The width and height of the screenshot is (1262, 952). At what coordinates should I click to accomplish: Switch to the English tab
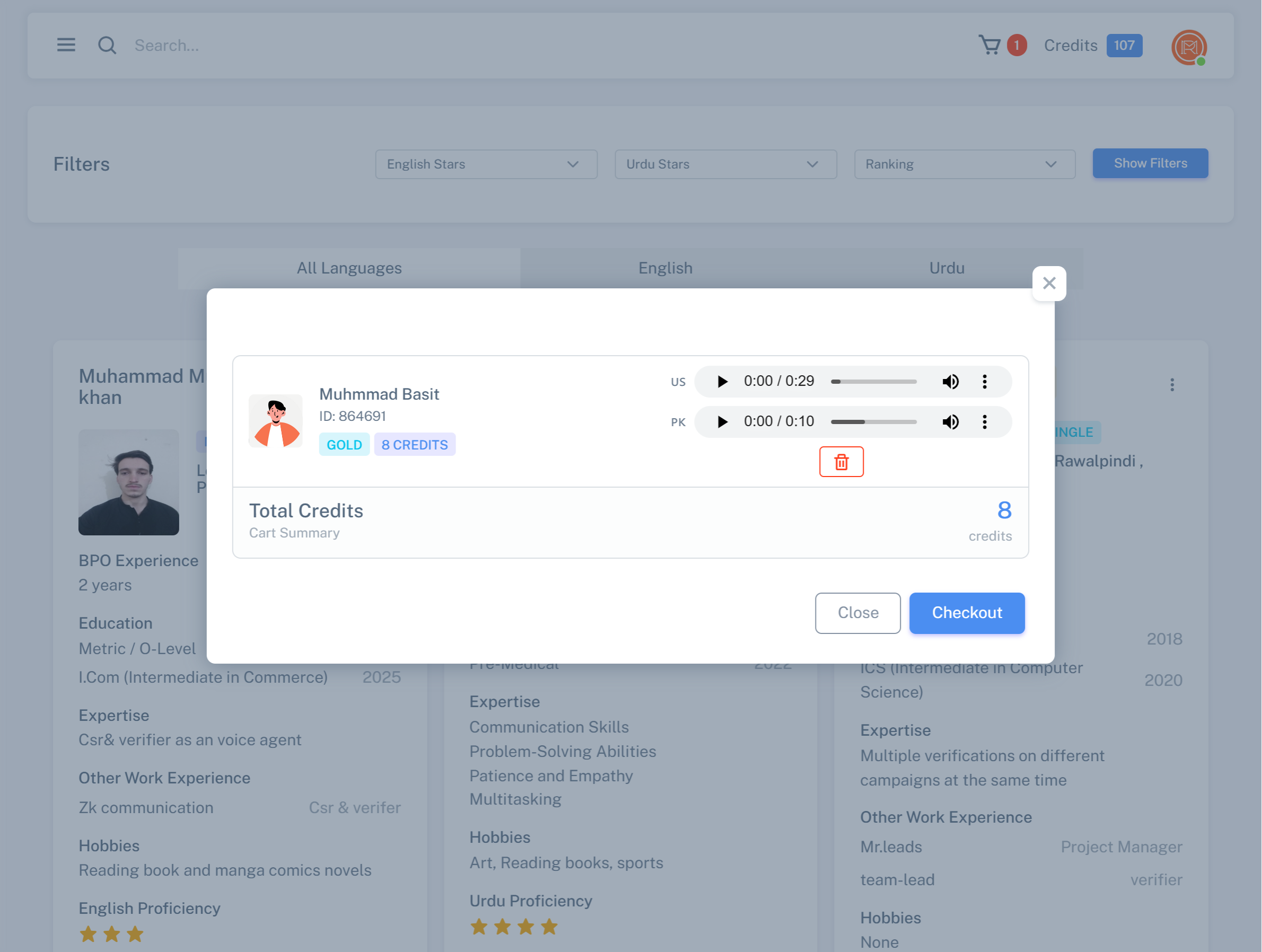[x=665, y=268]
